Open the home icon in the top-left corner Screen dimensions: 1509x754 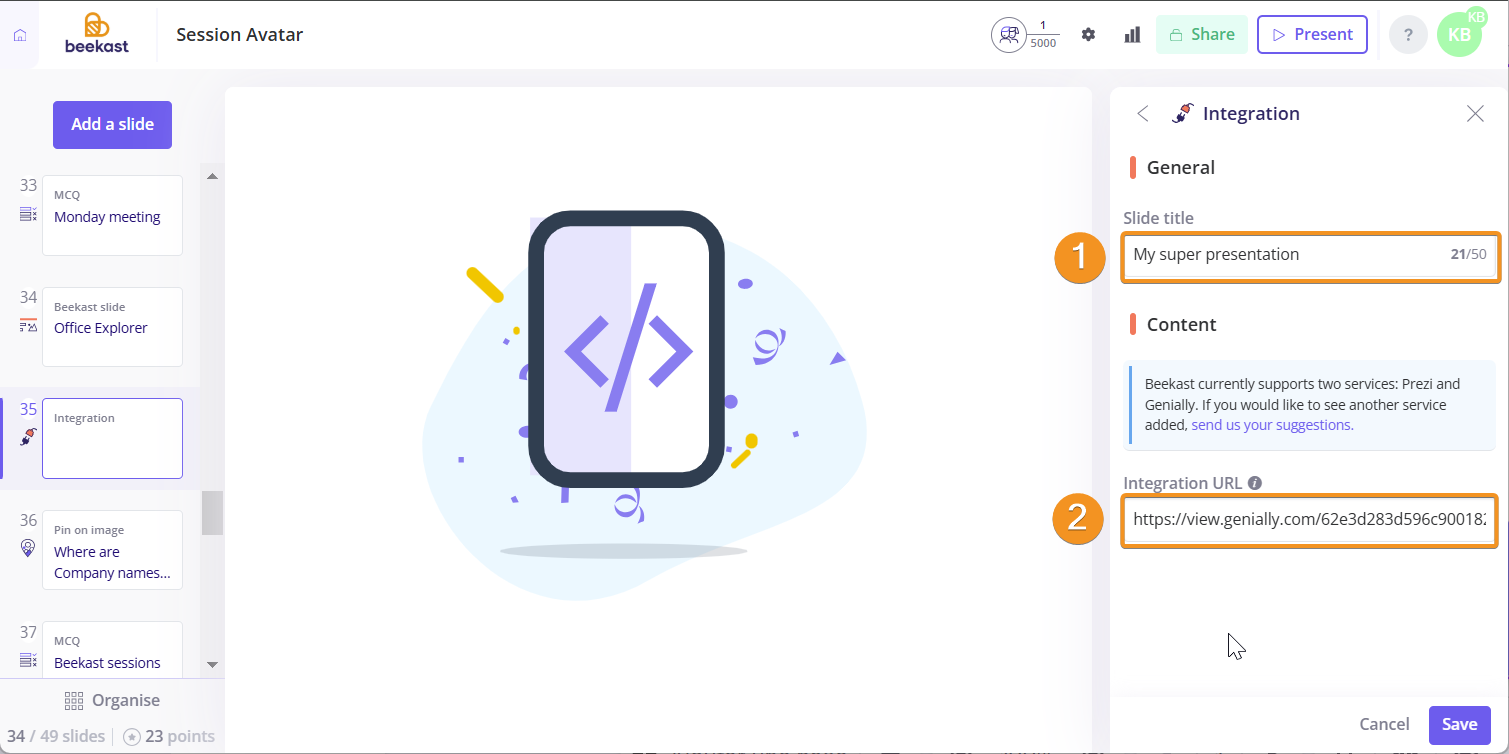tap(20, 35)
